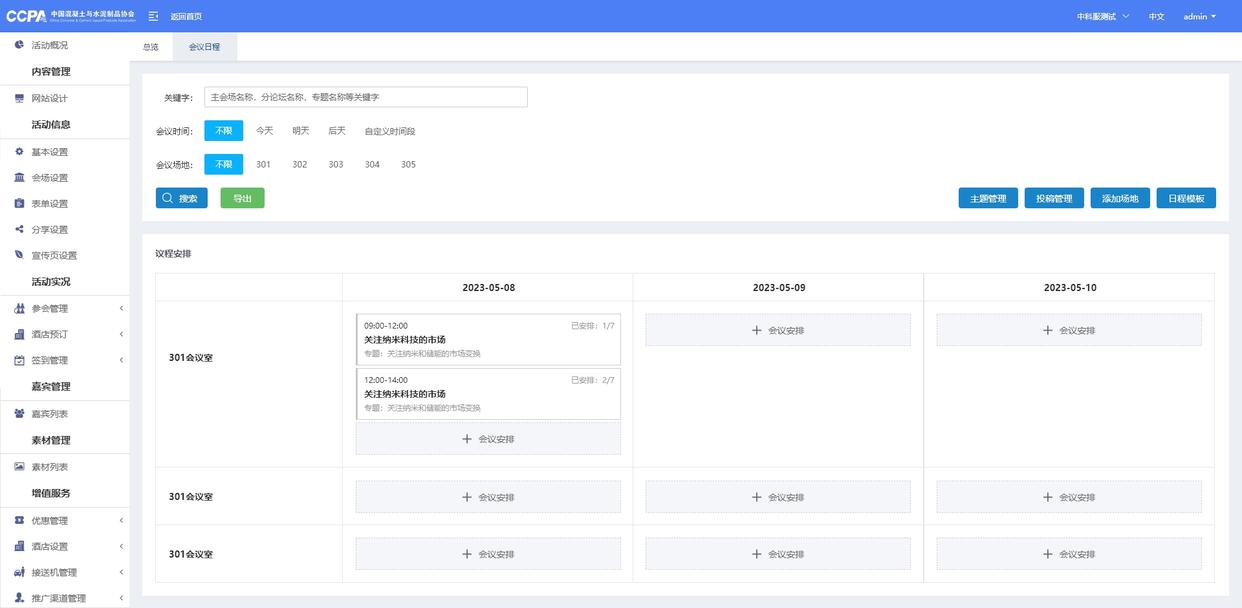Screen dimensions: 1242x608
Task: Switch to the 会议日程 tab
Action: click(x=204, y=47)
